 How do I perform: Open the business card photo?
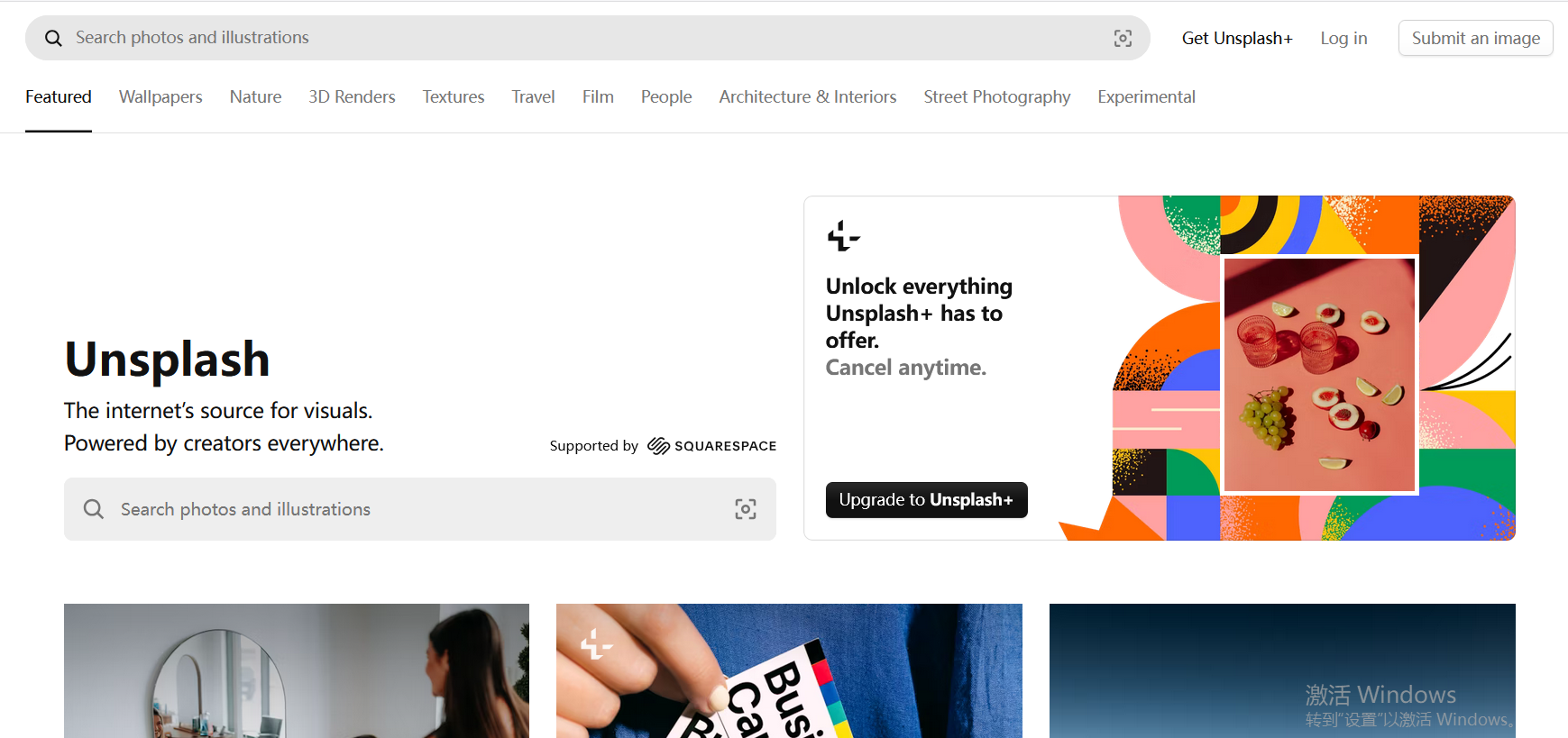point(789,670)
